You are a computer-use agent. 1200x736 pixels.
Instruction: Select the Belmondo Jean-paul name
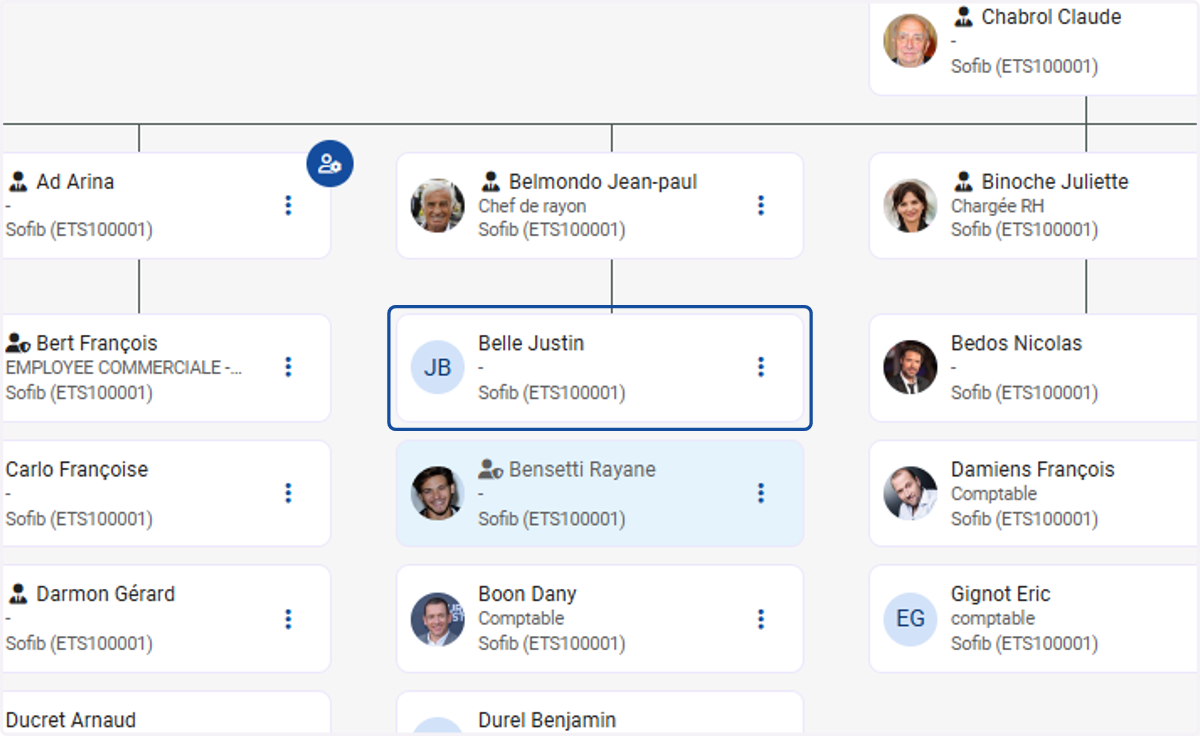tap(603, 182)
